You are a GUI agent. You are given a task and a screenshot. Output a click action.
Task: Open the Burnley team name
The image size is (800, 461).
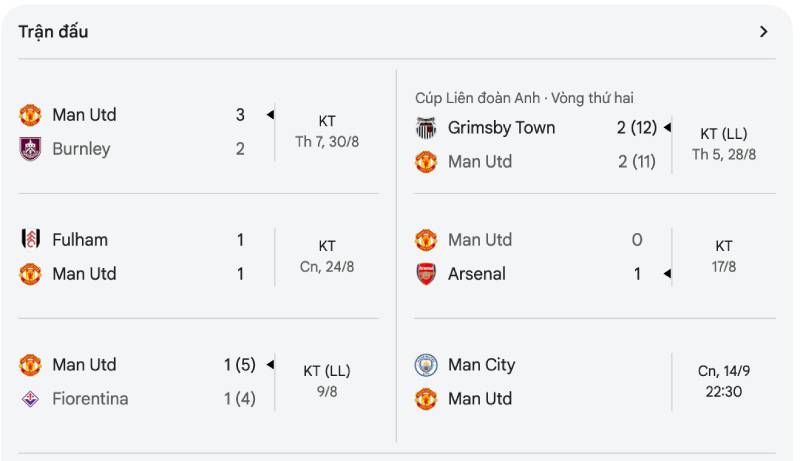click(x=81, y=149)
